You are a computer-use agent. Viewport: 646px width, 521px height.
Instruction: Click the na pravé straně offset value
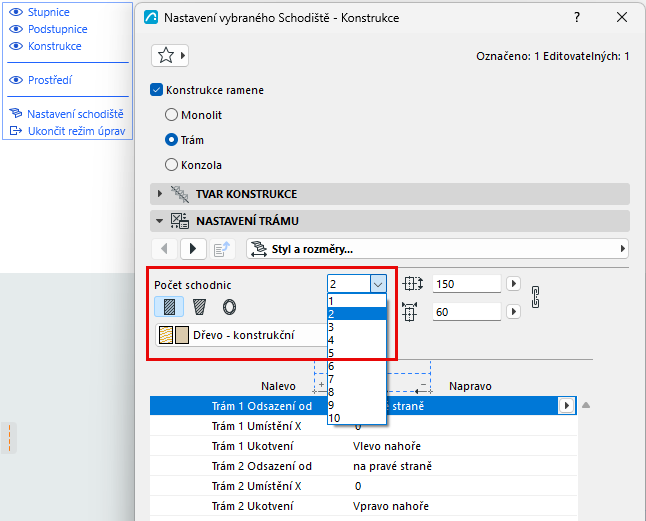[392, 466]
